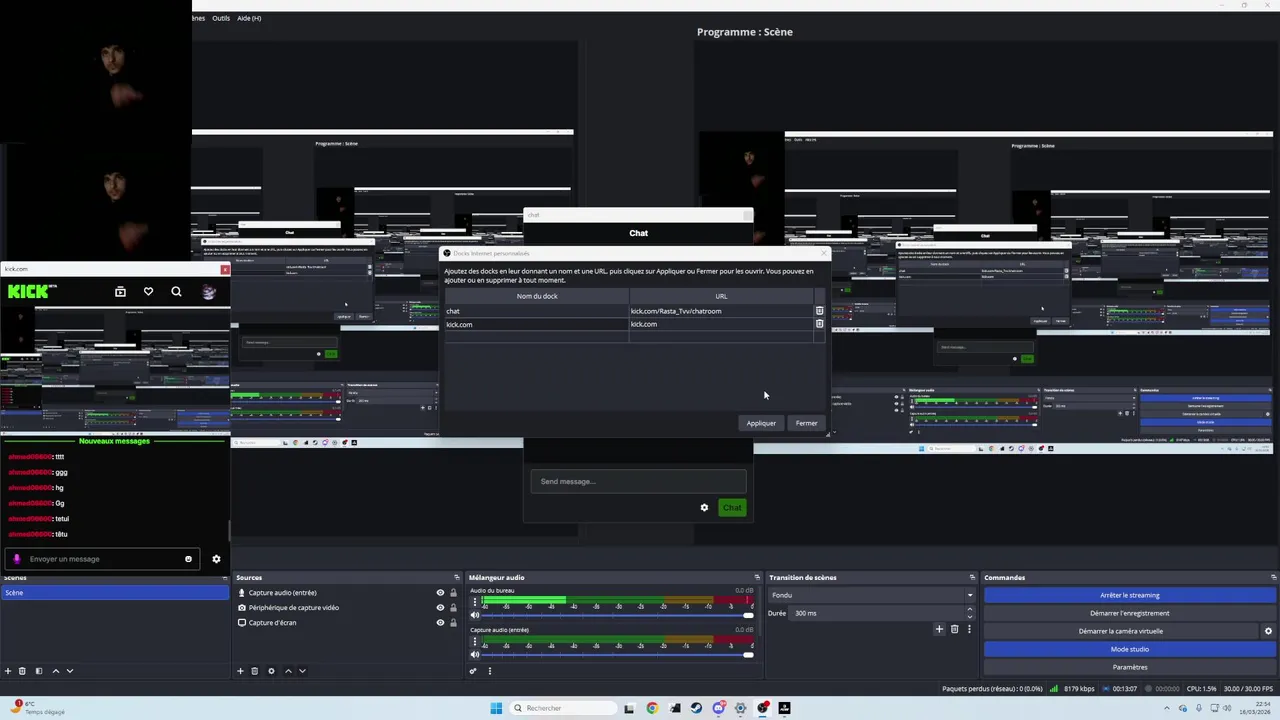Open the Aide (H) menu
The width and height of the screenshot is (1280, 720).
pyautogui.click(x=249, y=18)
